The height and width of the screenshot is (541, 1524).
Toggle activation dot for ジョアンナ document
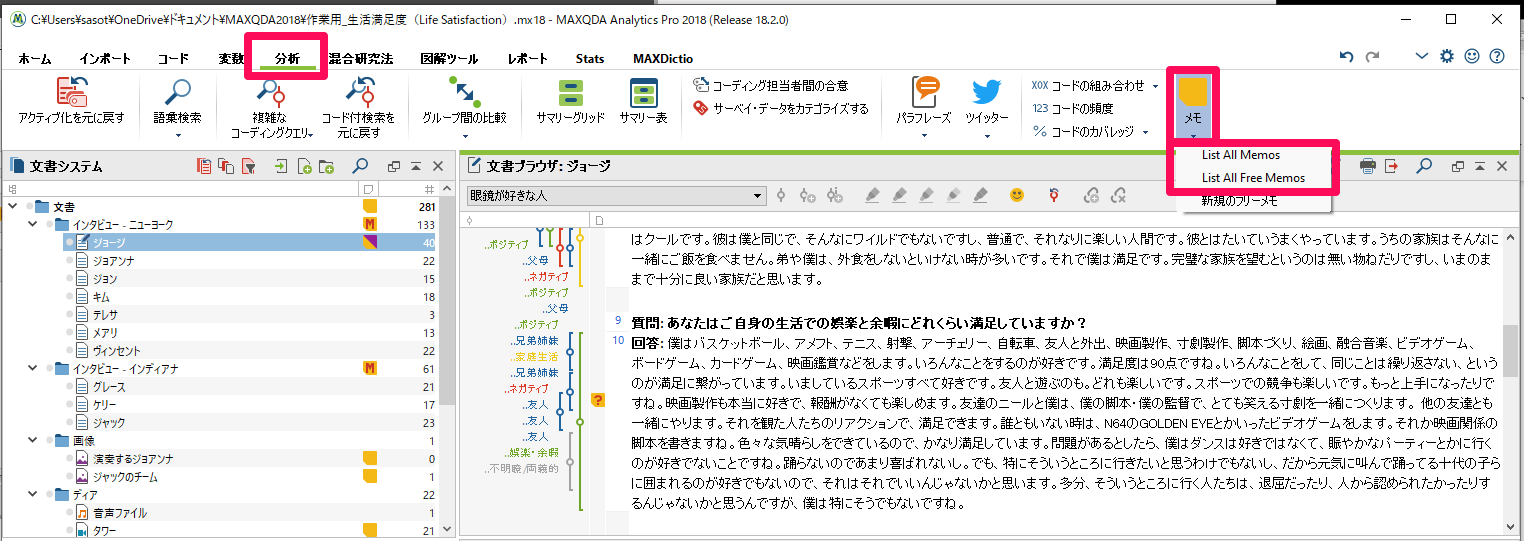[x=68, y=261]
